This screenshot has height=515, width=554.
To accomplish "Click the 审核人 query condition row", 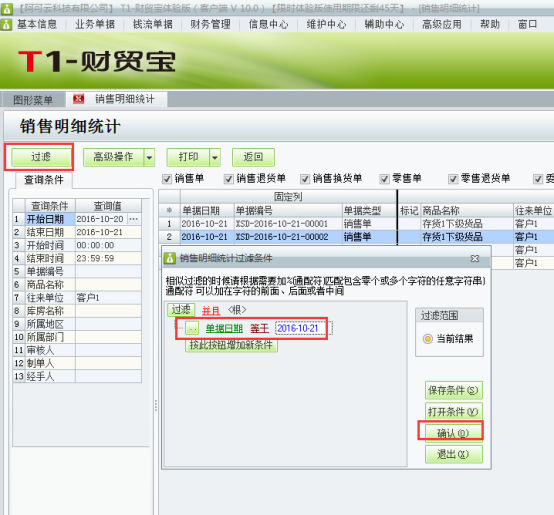I will [77, 350].
